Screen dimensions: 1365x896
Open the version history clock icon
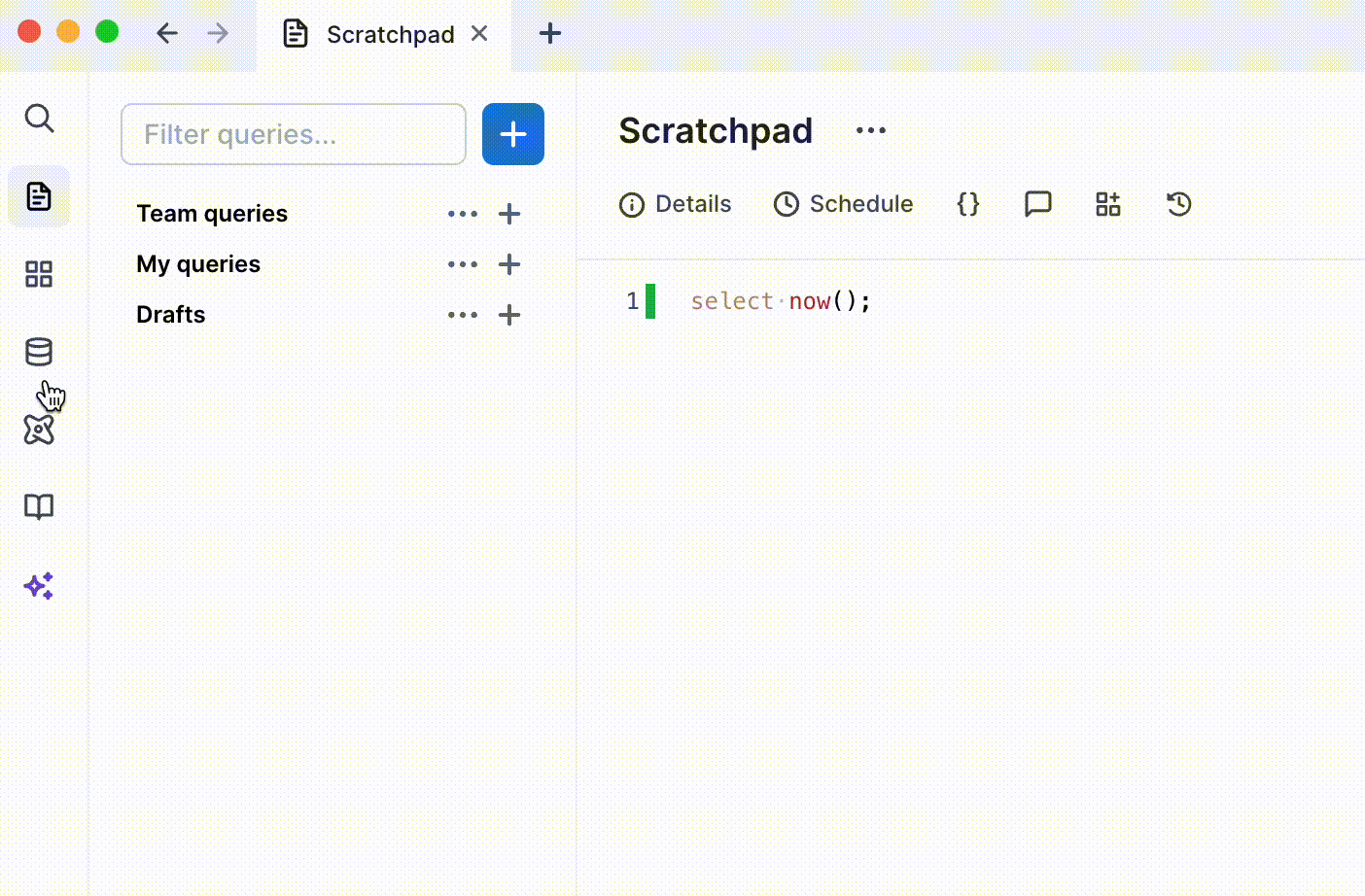pos(1179,204)
